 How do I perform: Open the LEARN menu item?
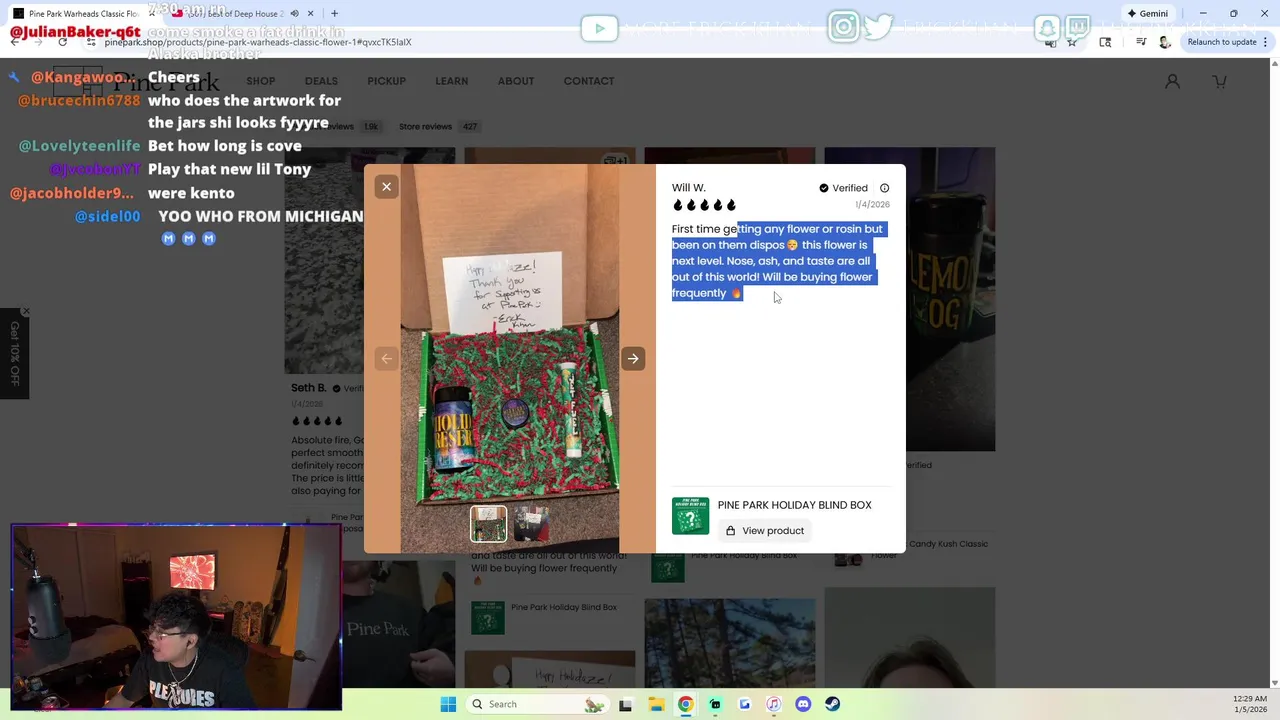pyautogui.click(x=451, y=81)
